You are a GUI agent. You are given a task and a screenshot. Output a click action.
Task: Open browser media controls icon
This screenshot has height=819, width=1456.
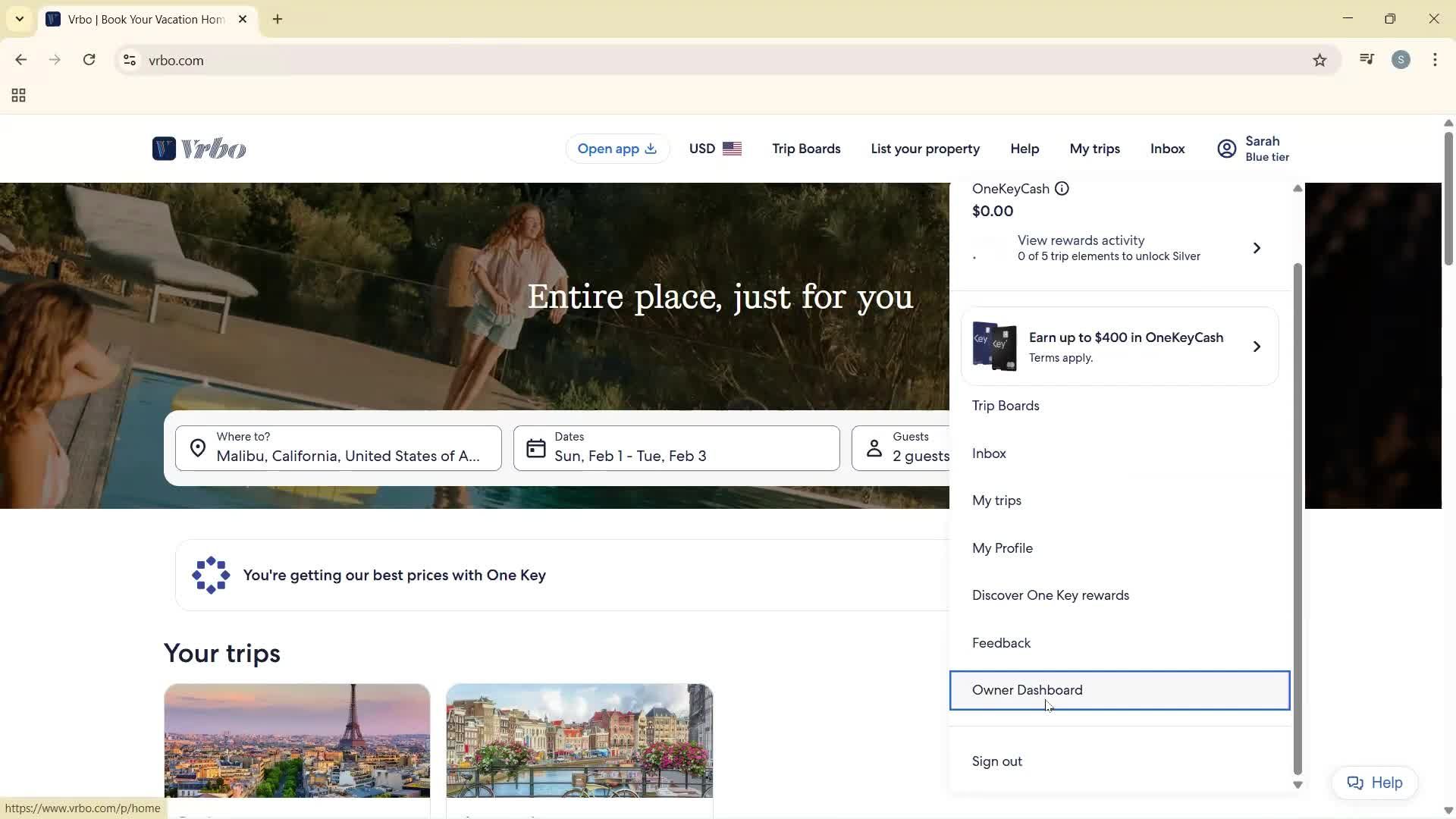pos(1367,58)
